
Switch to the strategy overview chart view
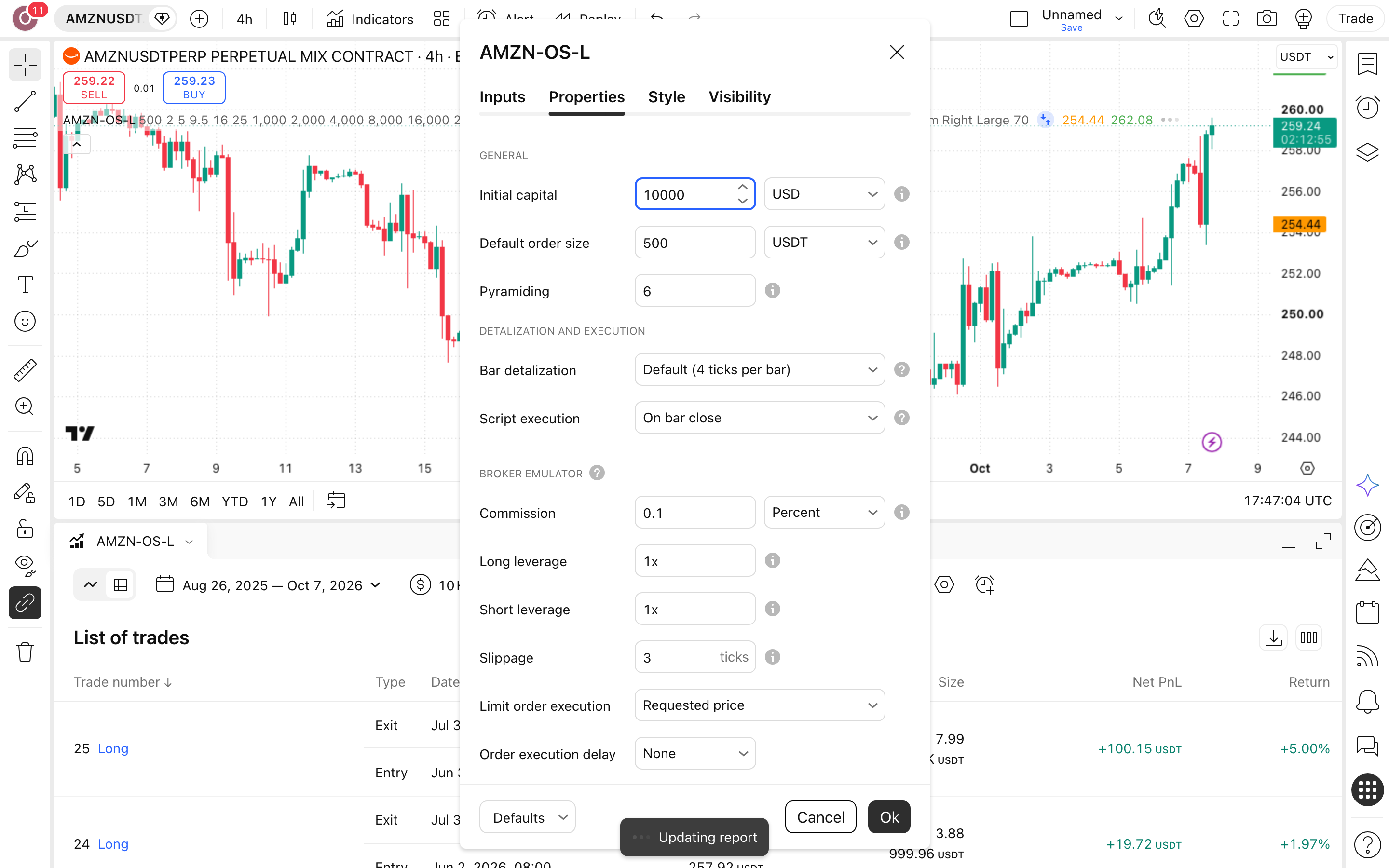click(x=91, y=585)
